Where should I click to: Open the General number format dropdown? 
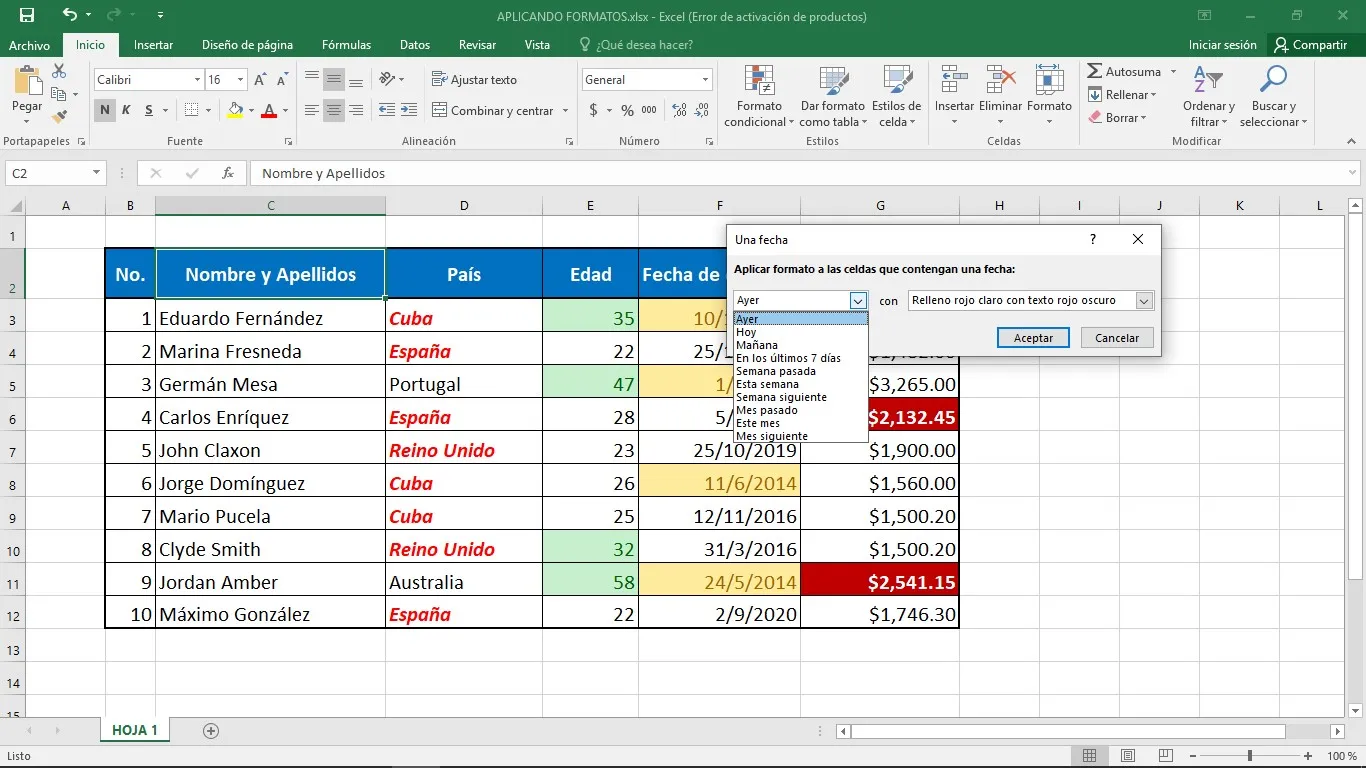click(x=705, y=80)
